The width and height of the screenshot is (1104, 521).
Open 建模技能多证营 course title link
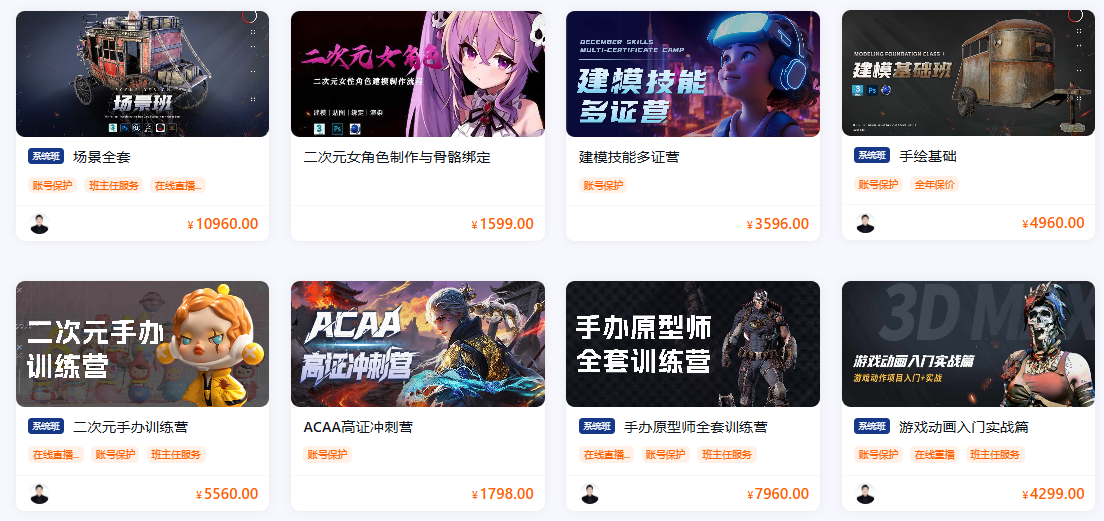point(629,157)
